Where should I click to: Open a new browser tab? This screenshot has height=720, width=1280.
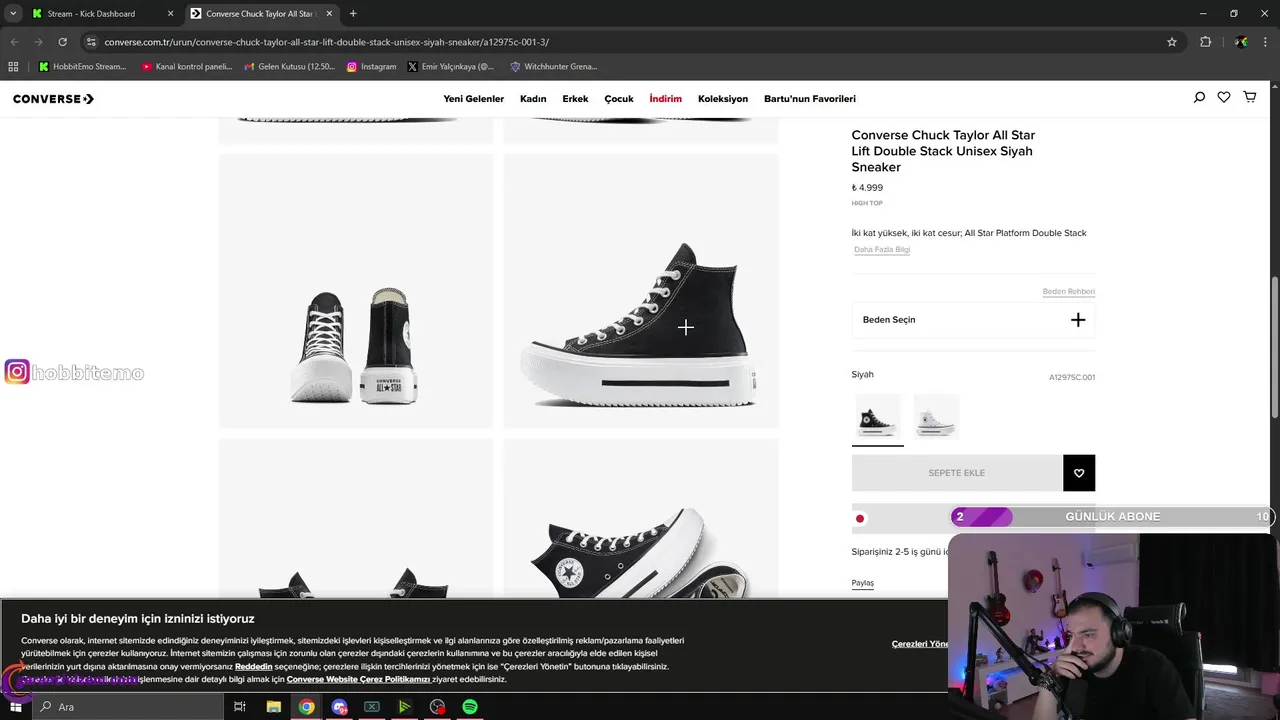coord(353,13)
